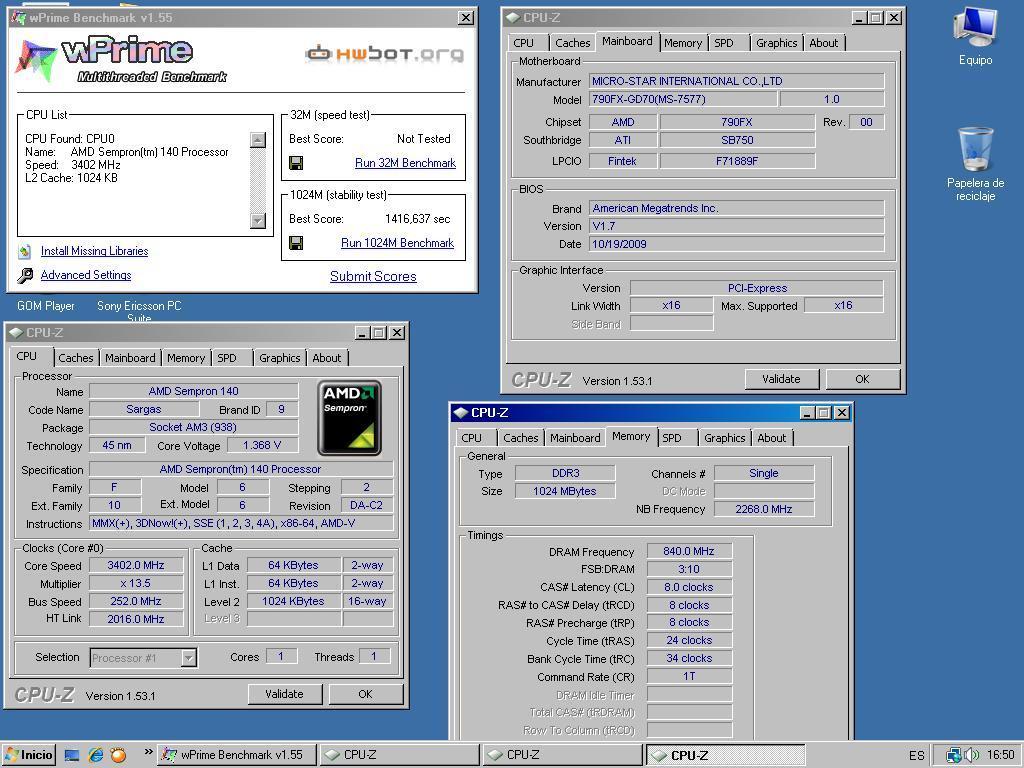Click the volume speaker tray icon
Image resolution: width=1024 pixels, height=768 pixels.
(x=972, y=755)
